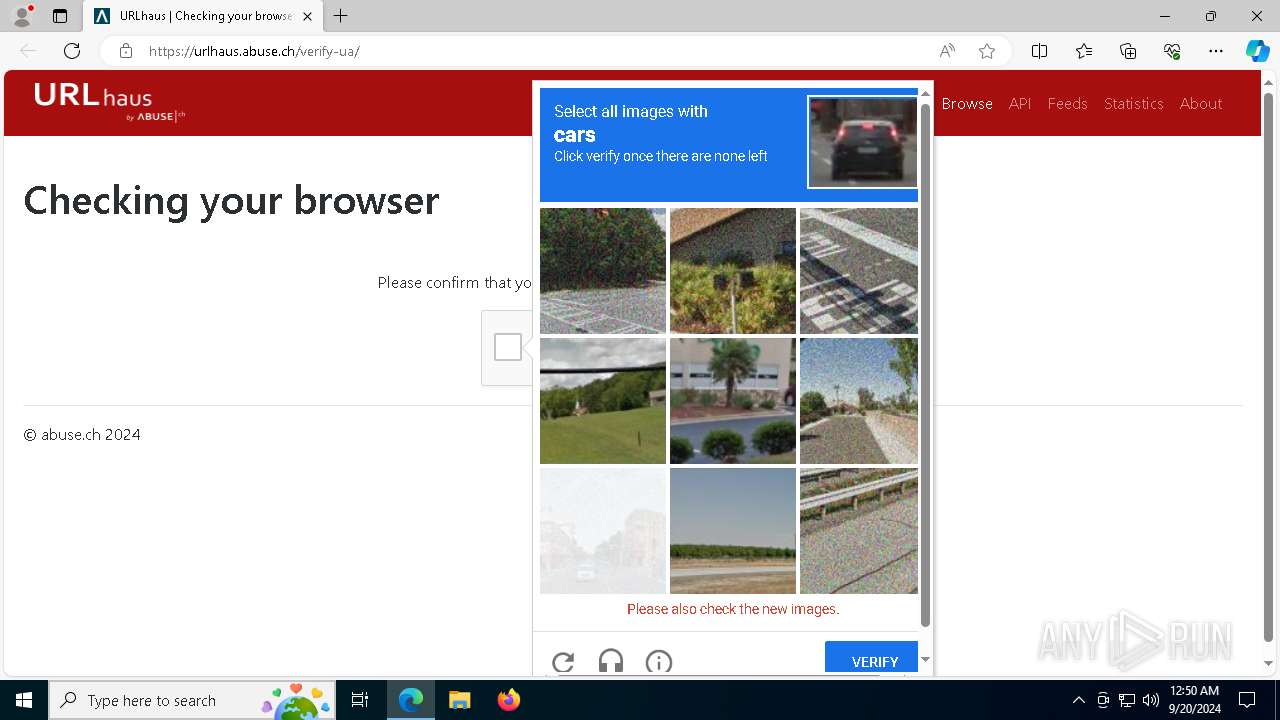Open Edge Settings and more menu

pyautogui.click(x=1216, y=51)
